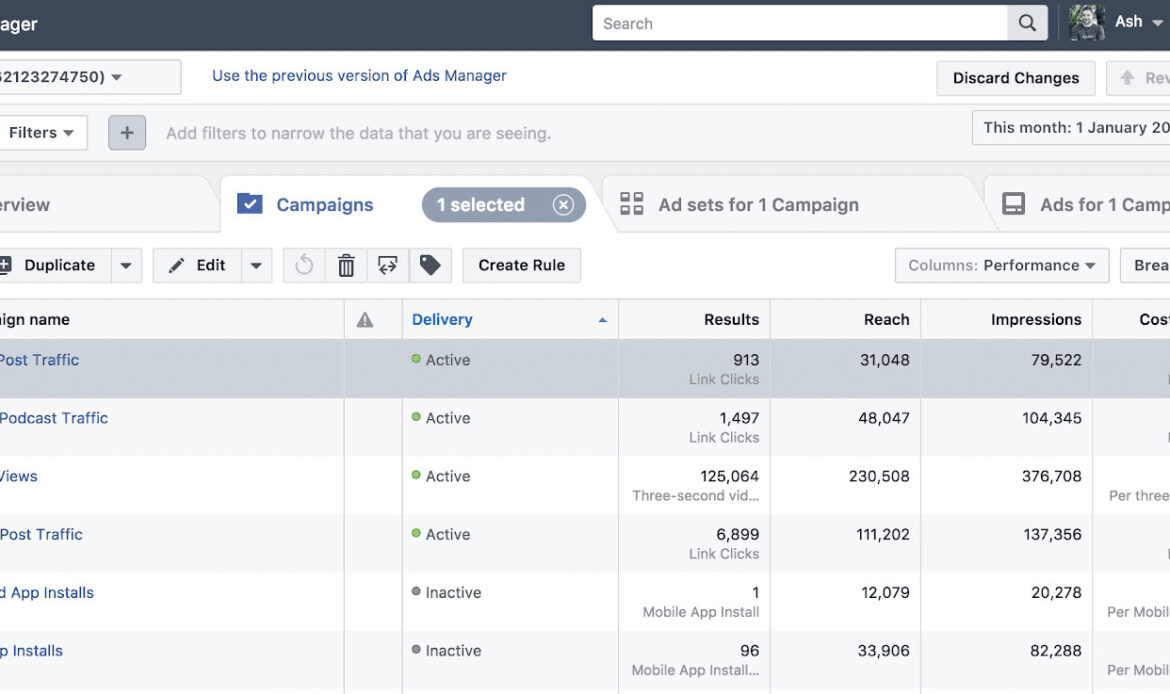
Task: Open Columns: Performance dropdown
Action: click(x=1001, y=265)
